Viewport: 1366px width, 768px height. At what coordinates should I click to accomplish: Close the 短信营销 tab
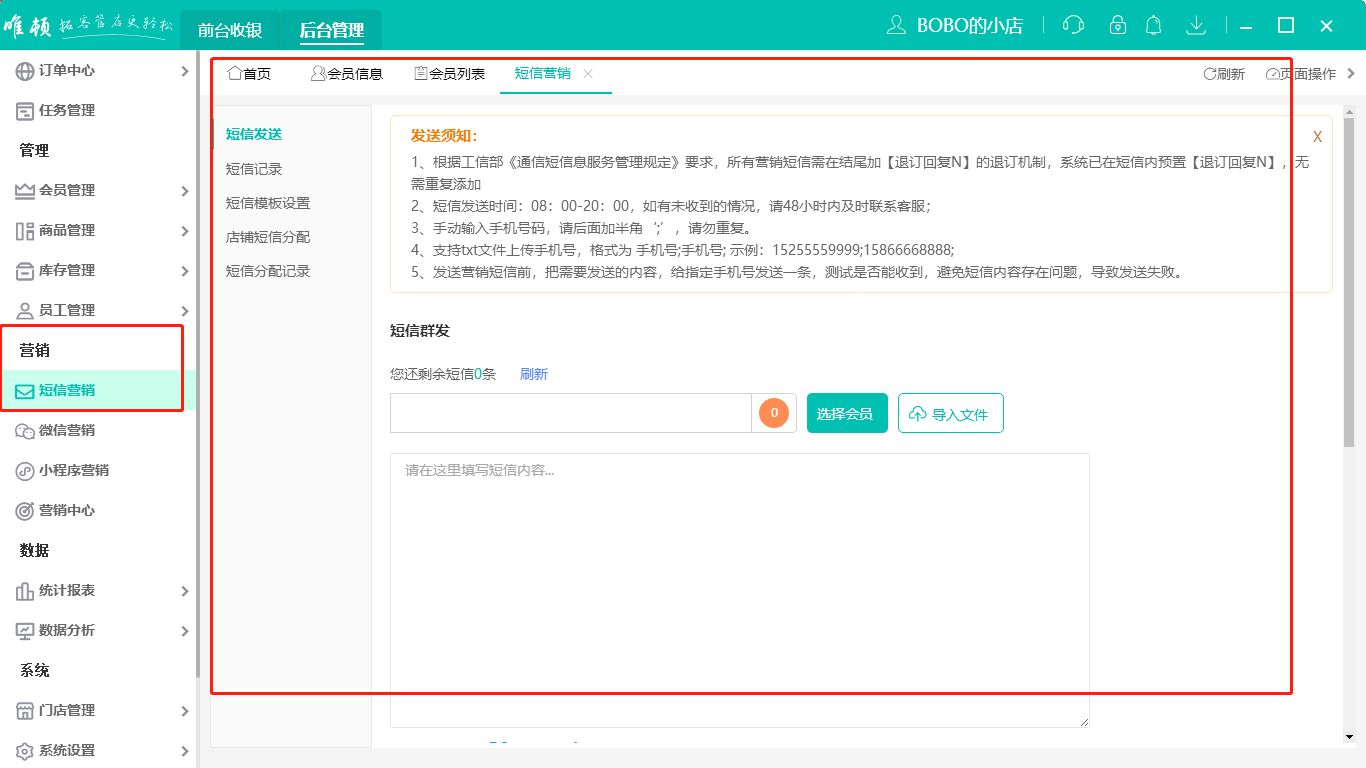(x=588, y=73)
